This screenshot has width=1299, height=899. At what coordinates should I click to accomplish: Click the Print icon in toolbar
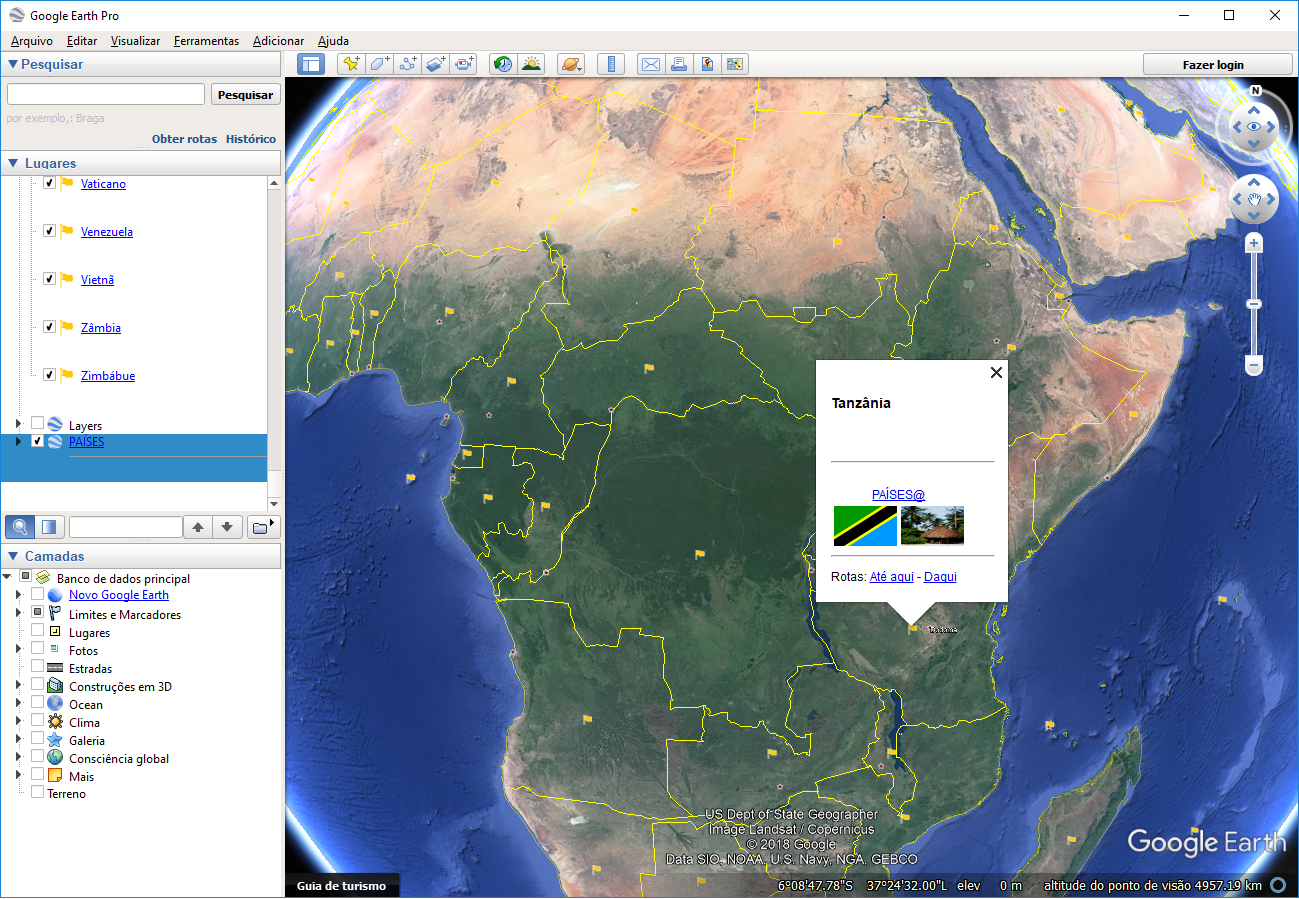679,65
